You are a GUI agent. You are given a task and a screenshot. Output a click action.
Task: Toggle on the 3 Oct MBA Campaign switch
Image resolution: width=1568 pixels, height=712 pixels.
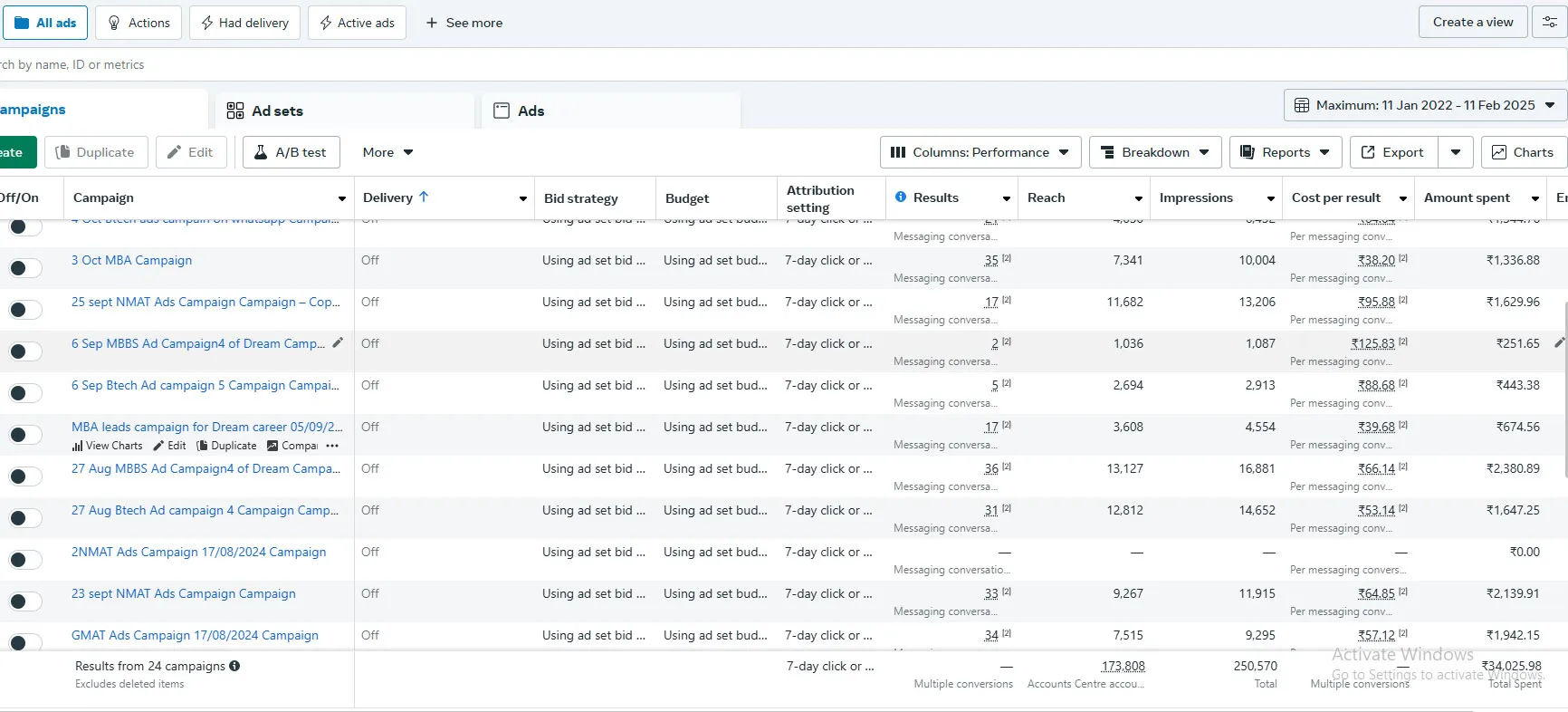click(25, 268)
